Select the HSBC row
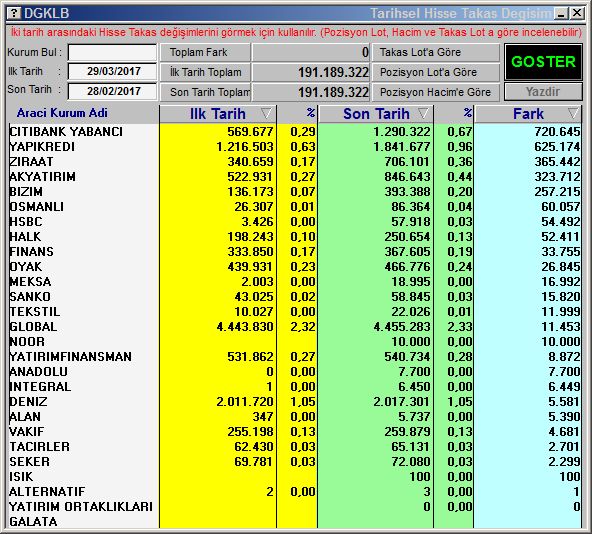The image size is (592, 534). click(294, 222)
